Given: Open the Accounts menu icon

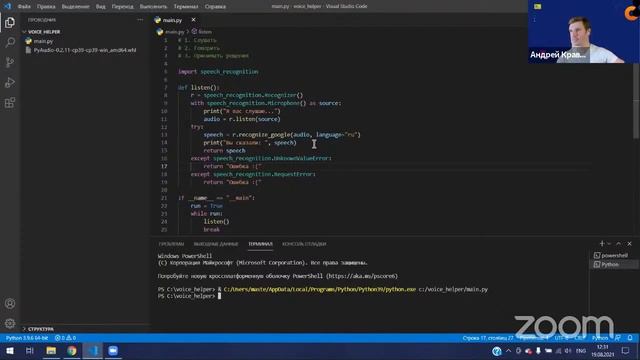Looking at the screenshot, I should point(10,303).
